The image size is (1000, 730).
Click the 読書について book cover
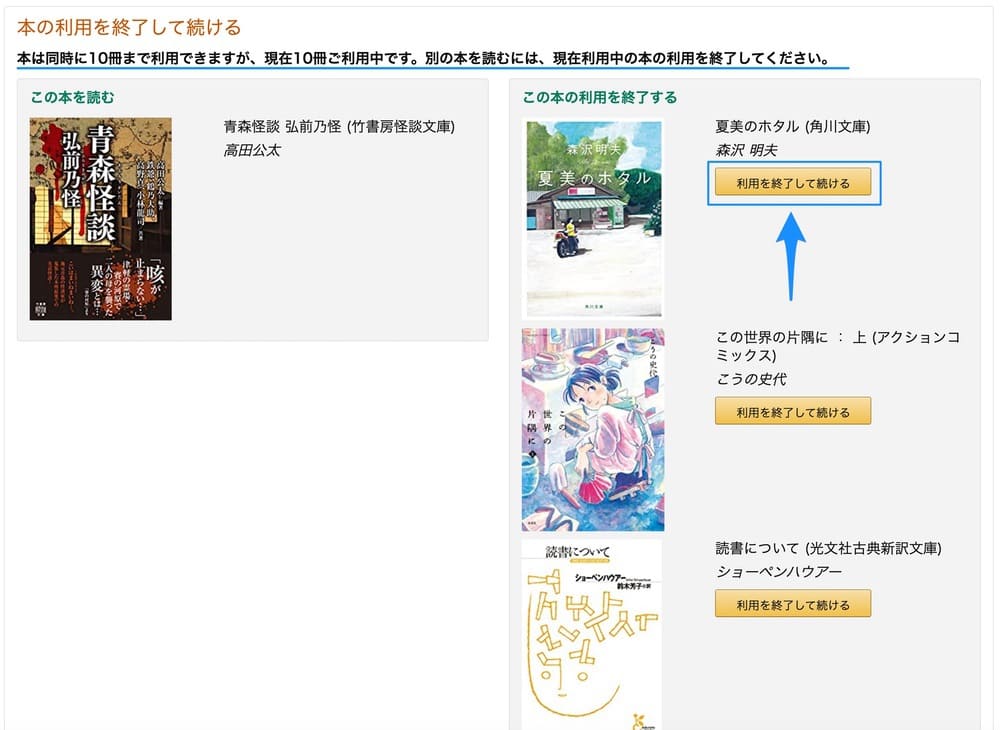[x=593, y=635]
